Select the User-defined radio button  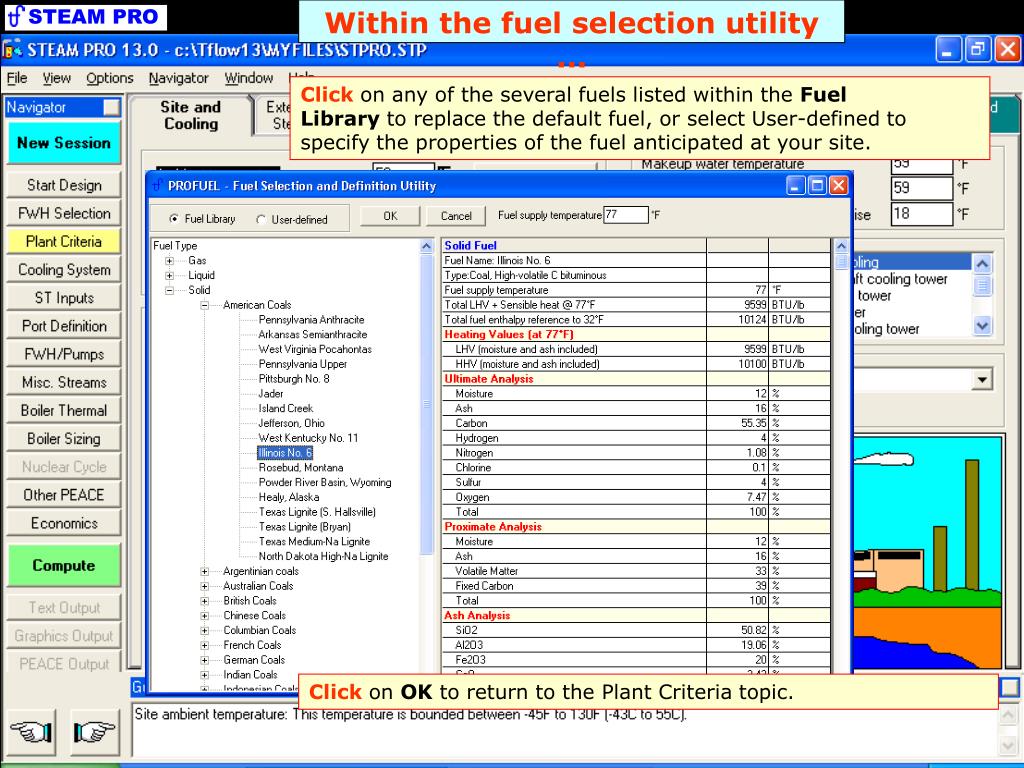(x=261, y=219)
